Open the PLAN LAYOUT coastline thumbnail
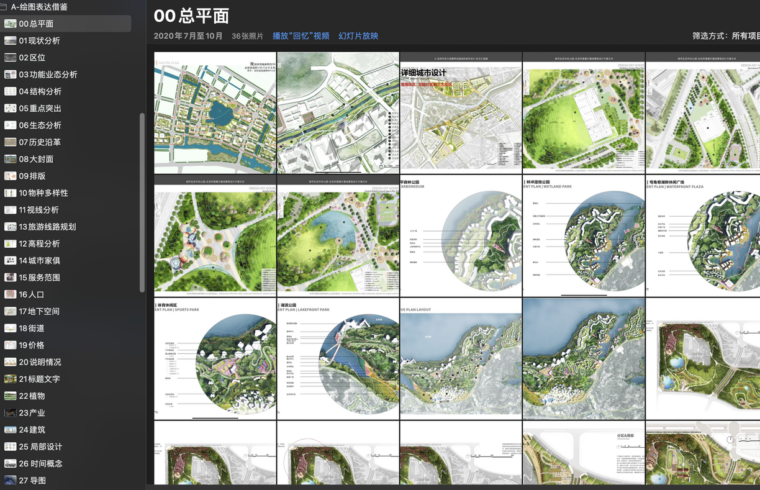The image size is (760, 490). pyautogui.click(x=461, y=359)
